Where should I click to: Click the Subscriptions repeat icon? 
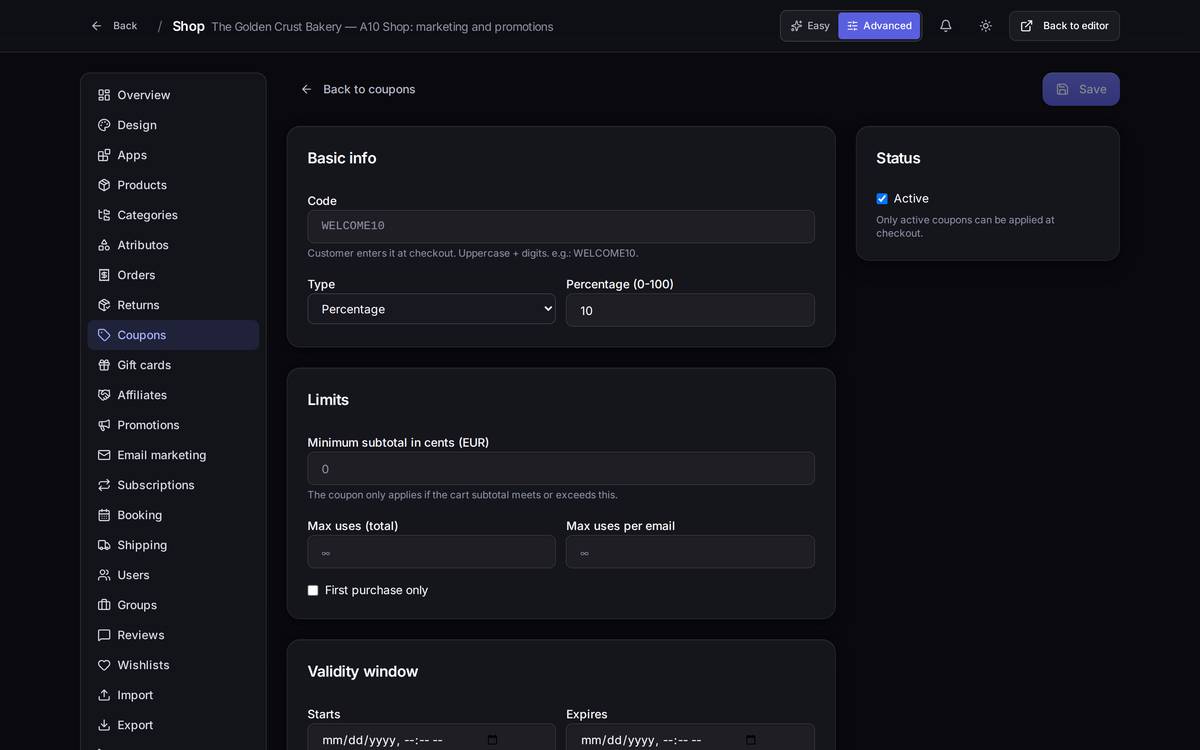tap(104, 485)
